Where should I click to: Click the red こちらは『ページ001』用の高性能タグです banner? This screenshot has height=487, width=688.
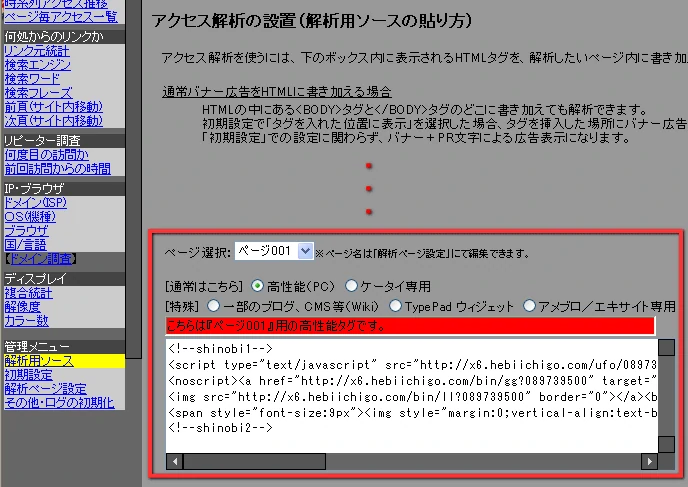410,326
